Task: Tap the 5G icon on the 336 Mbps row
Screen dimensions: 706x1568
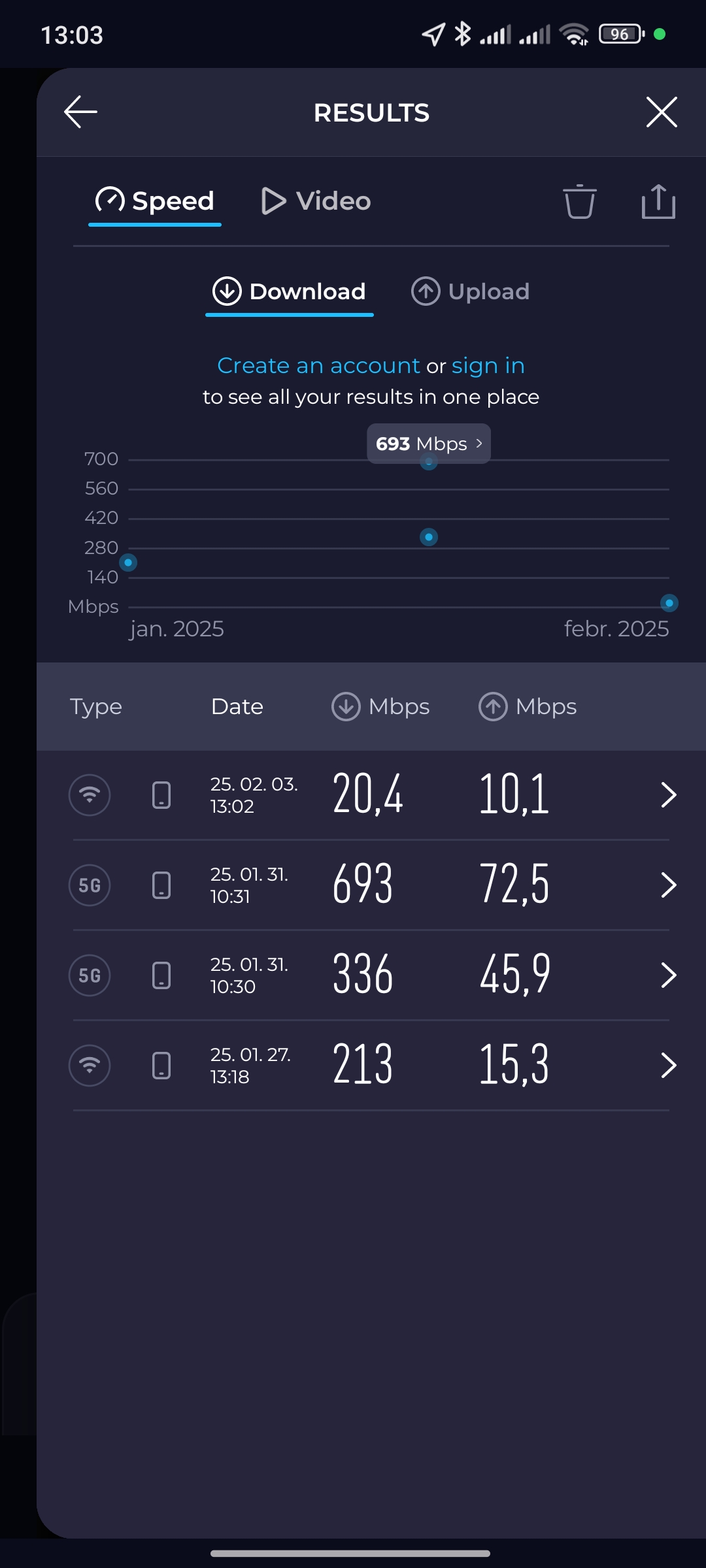Action: (90, 975)
